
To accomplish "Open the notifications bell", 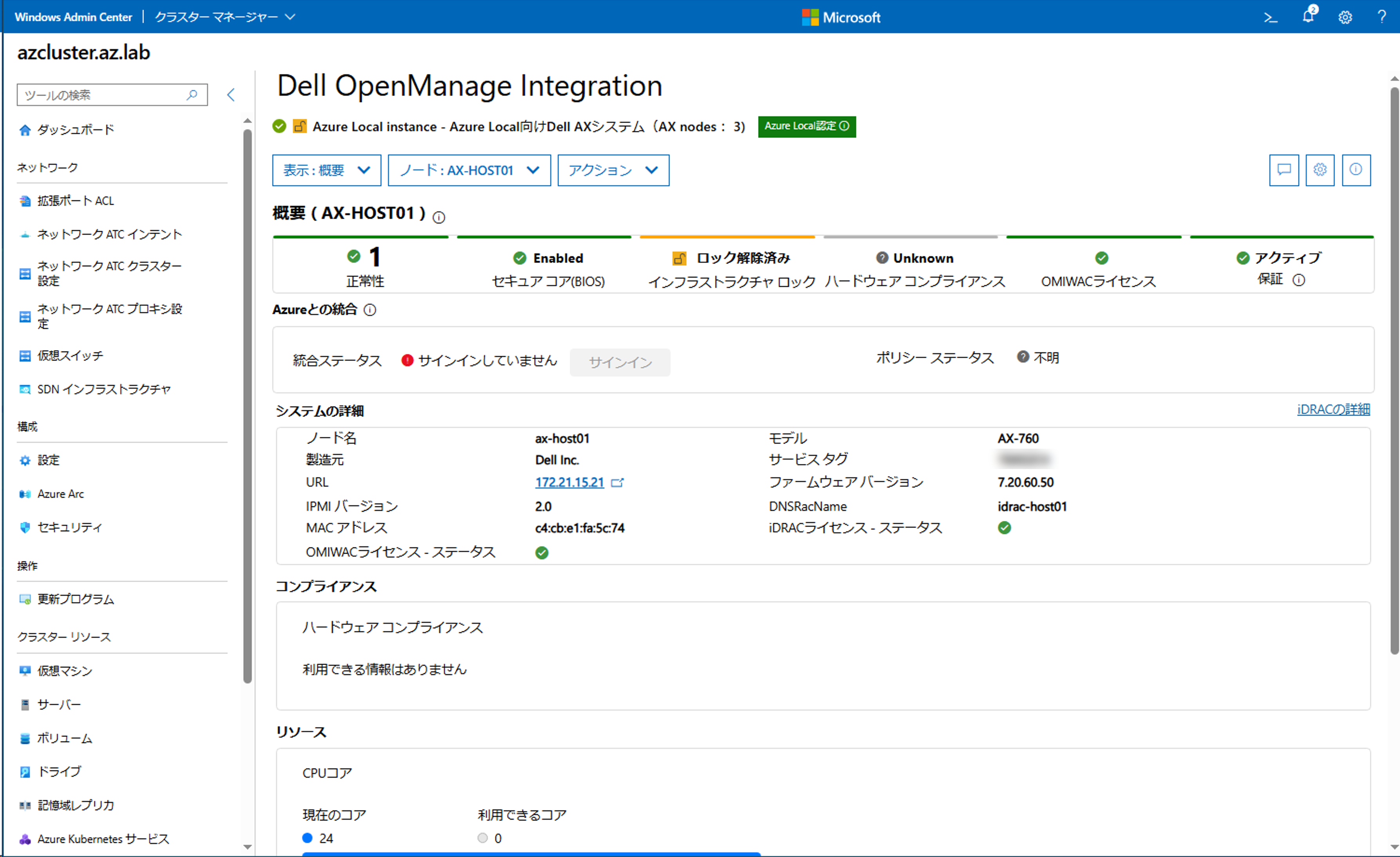I will [x=1308, y=16].
